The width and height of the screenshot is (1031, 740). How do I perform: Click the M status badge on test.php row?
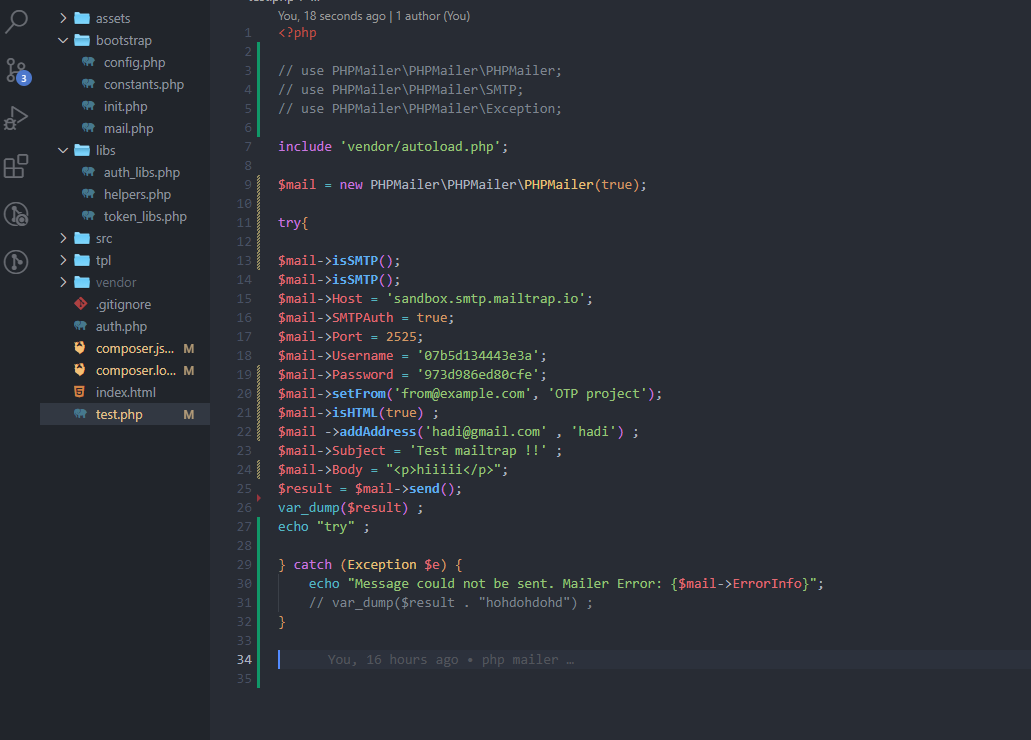[x=189, y=414]
